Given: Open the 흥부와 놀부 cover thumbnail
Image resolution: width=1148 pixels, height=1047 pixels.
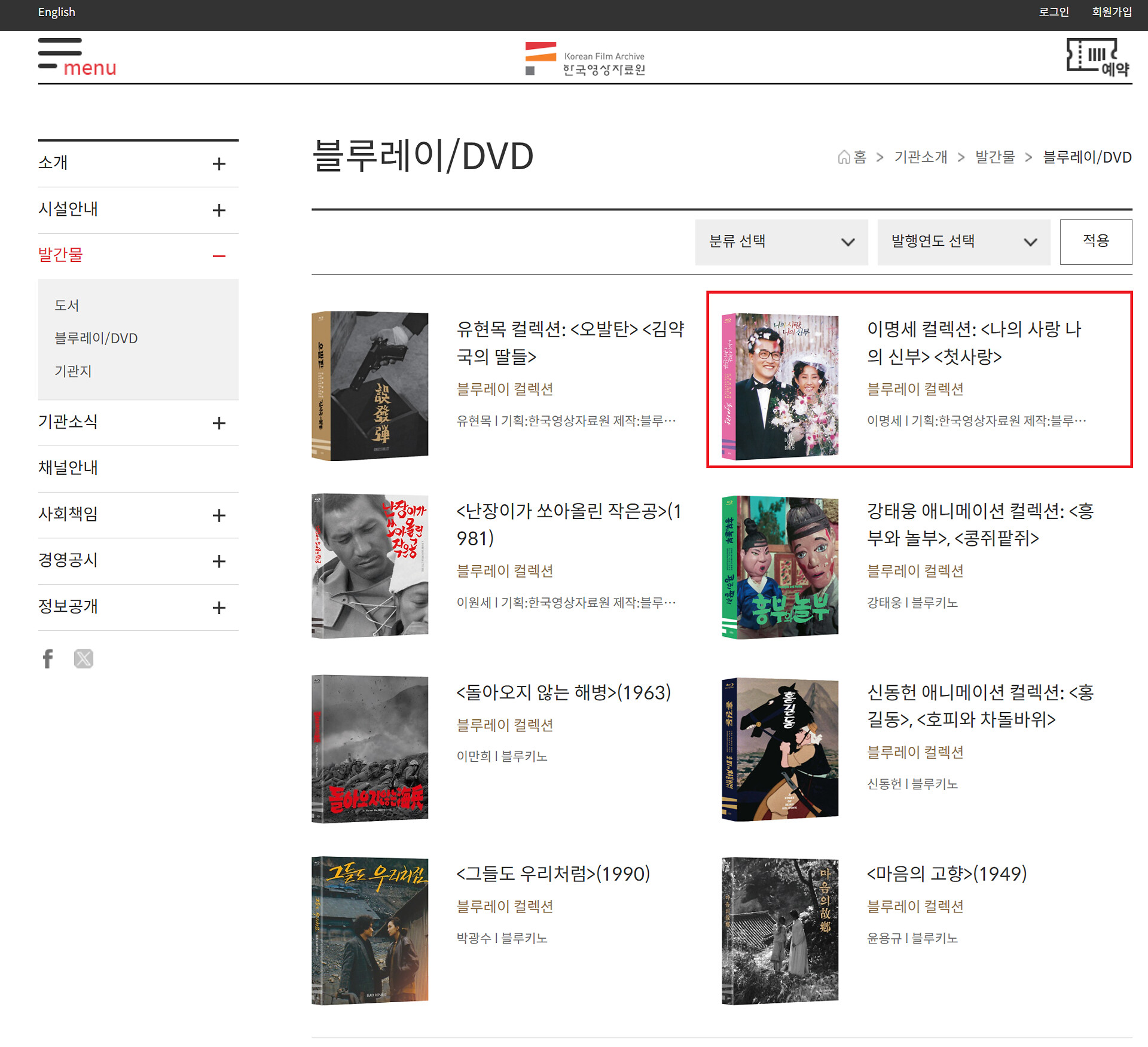Looking at the screenshot, I should [780, 567].
